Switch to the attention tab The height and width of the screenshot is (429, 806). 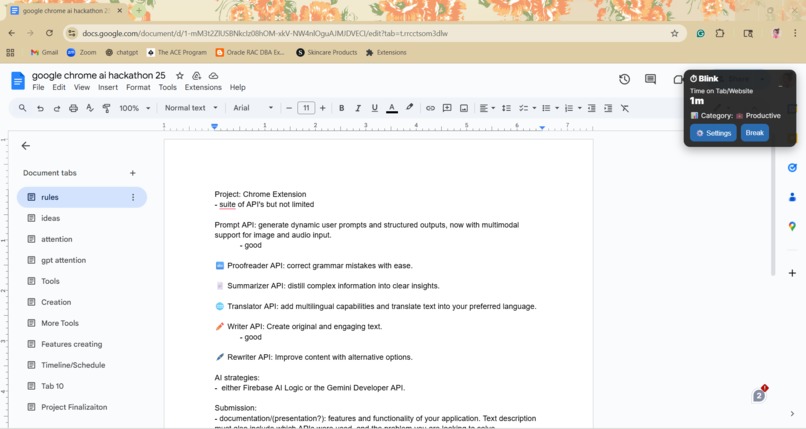[x=82, y=239]
